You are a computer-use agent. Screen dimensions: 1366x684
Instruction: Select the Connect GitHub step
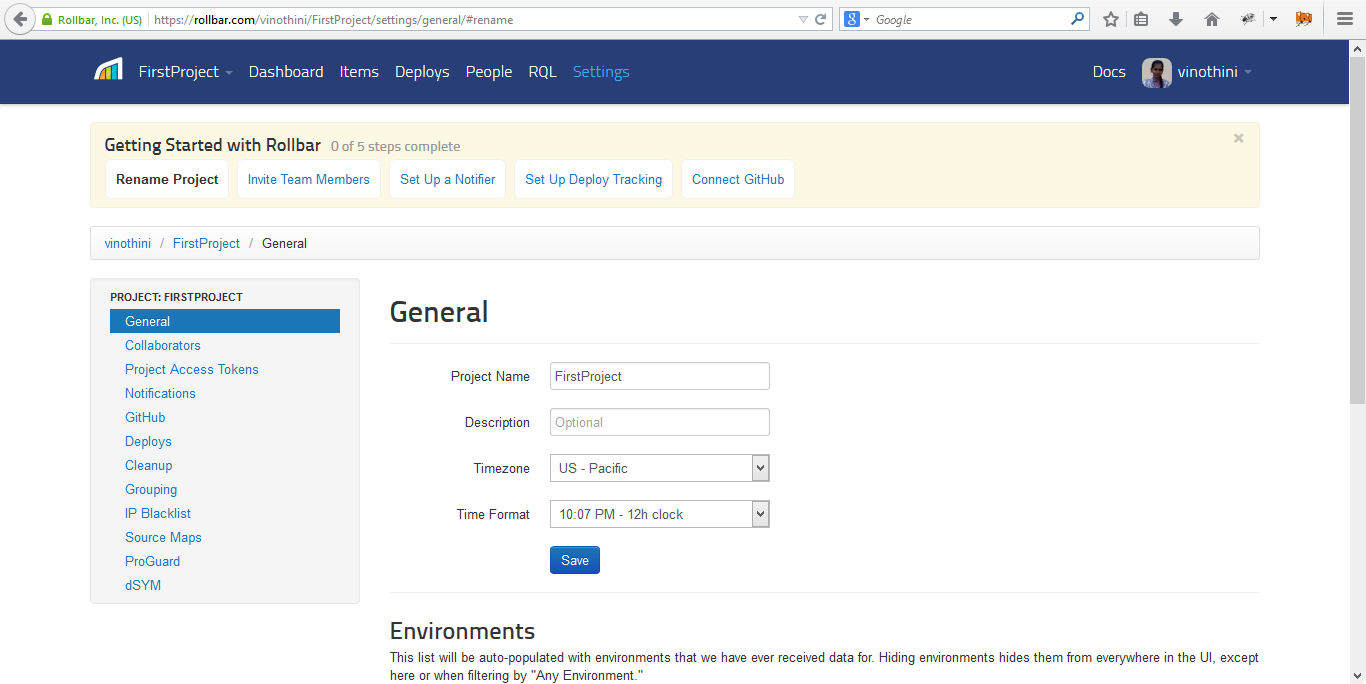738,179
